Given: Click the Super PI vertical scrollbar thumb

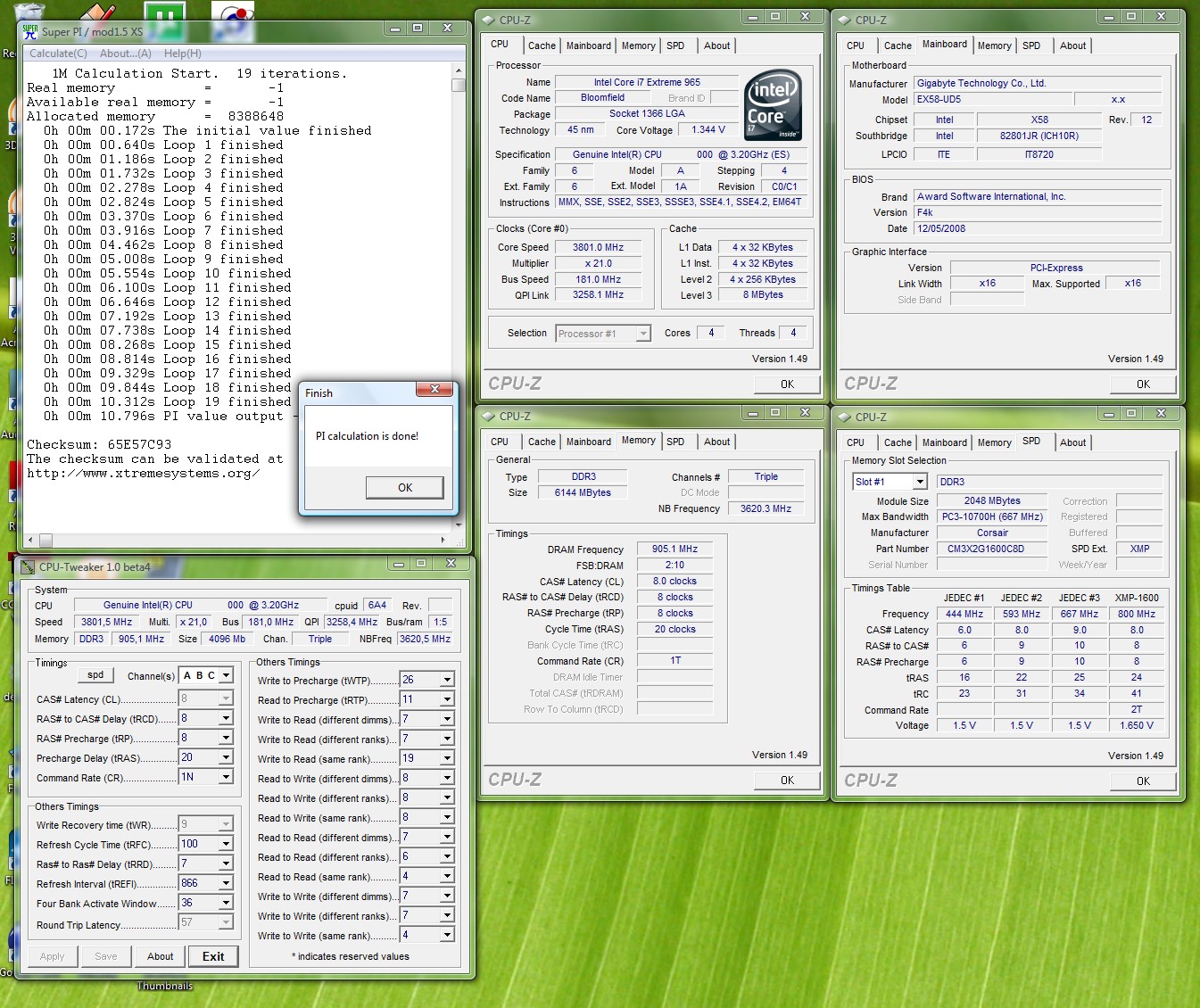Looking at the screenshot, I should [459, 86].
